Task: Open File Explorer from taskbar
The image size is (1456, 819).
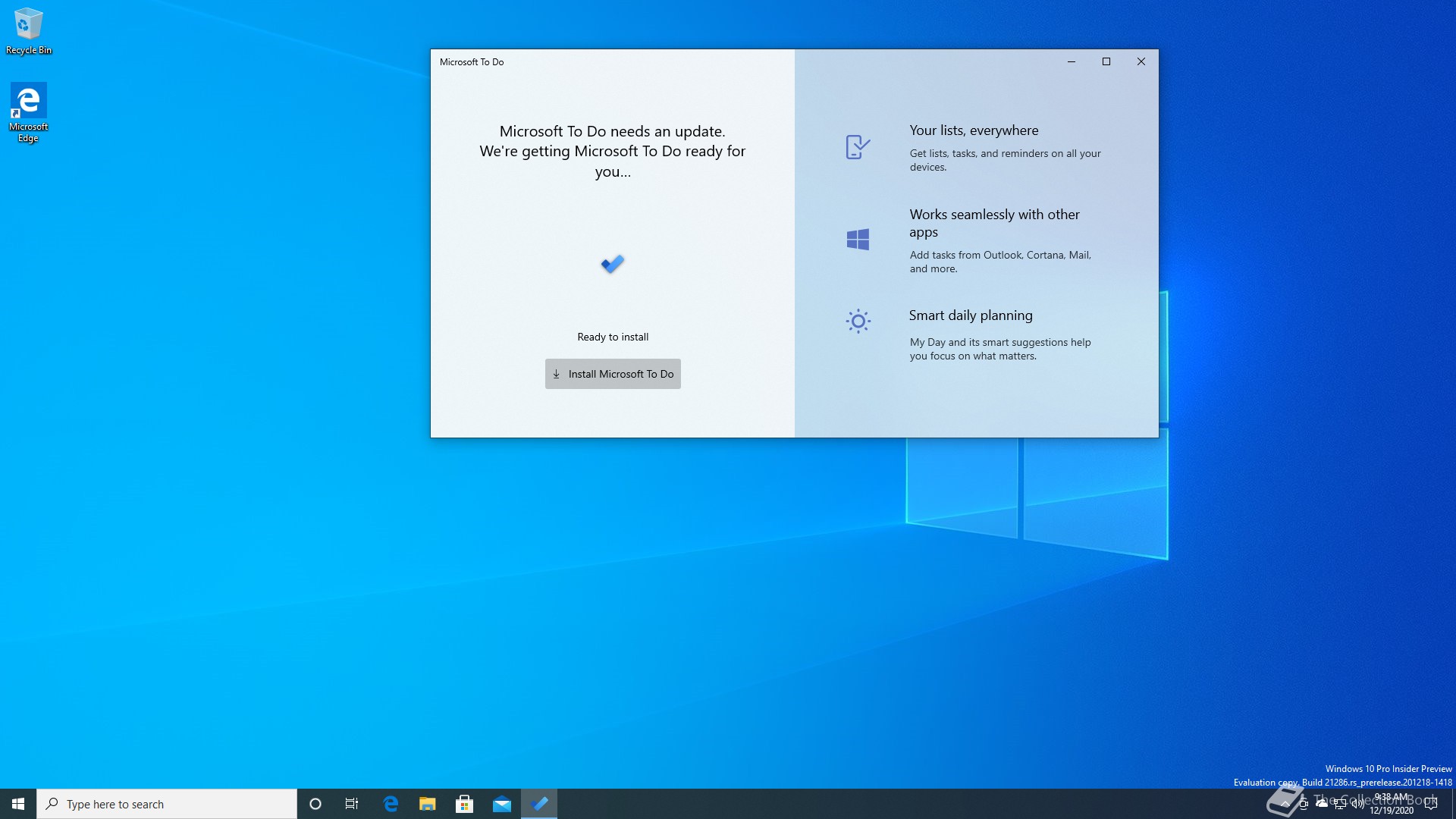Action: tap(428, 804)
